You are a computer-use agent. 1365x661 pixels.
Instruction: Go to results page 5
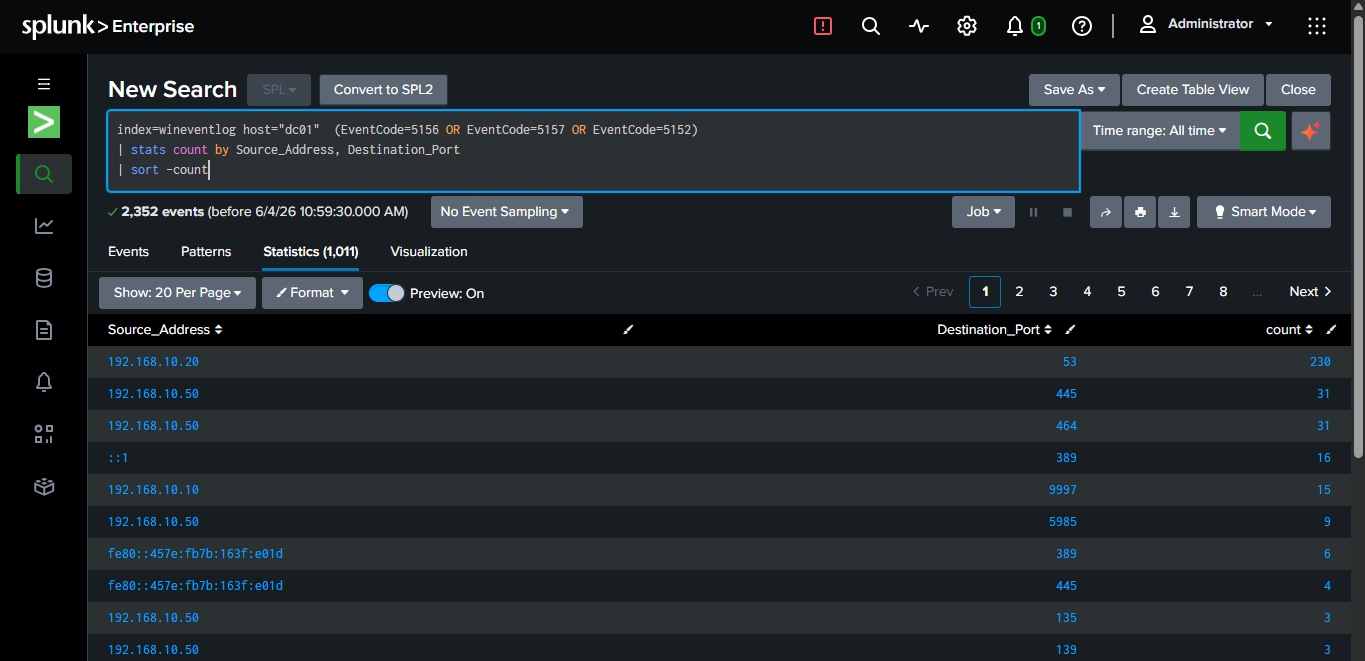click(x=1121, y=292)
